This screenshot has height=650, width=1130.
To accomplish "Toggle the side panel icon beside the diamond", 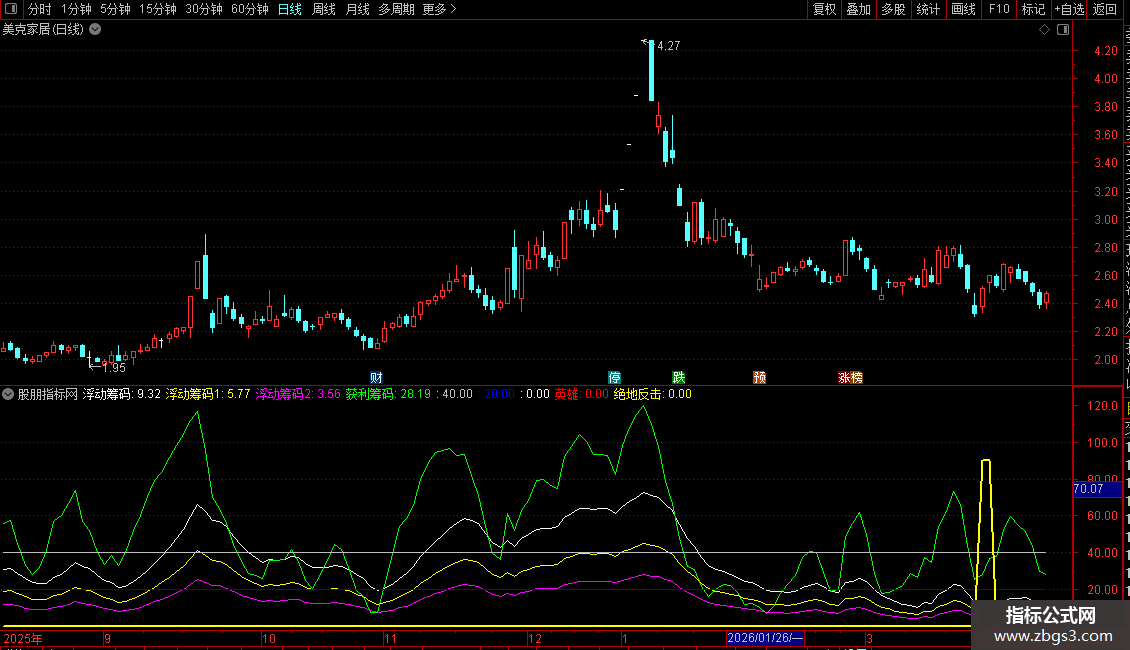I will tap(1062, 30).
